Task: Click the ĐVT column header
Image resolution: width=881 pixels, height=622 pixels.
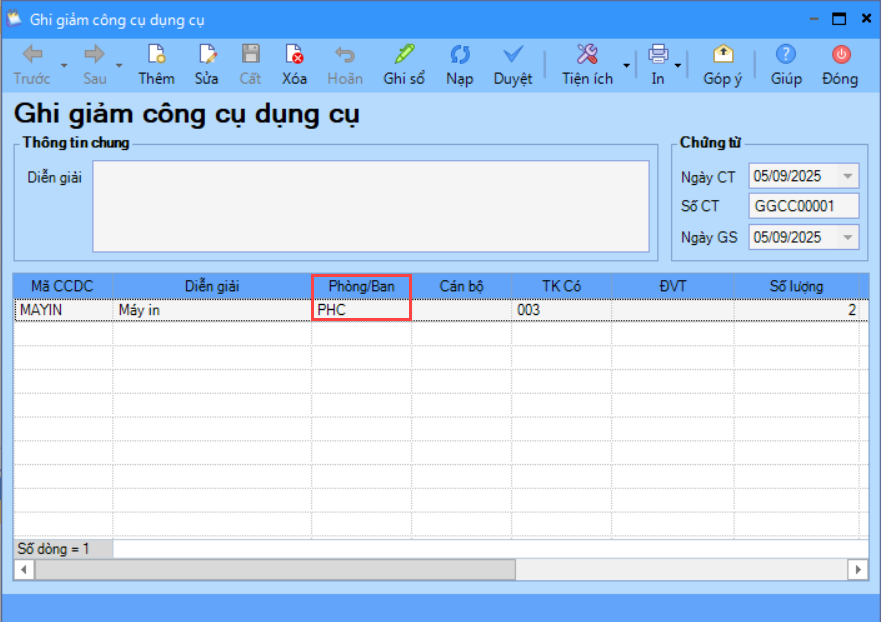Action: click(673, 286)
